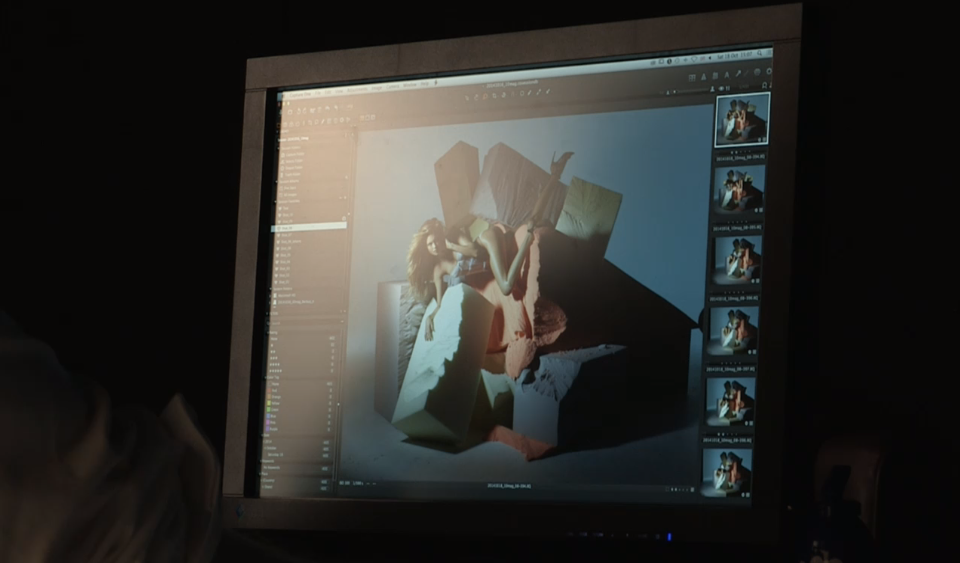
Task: Select the Trash Folder item
Action: point(291,174)
